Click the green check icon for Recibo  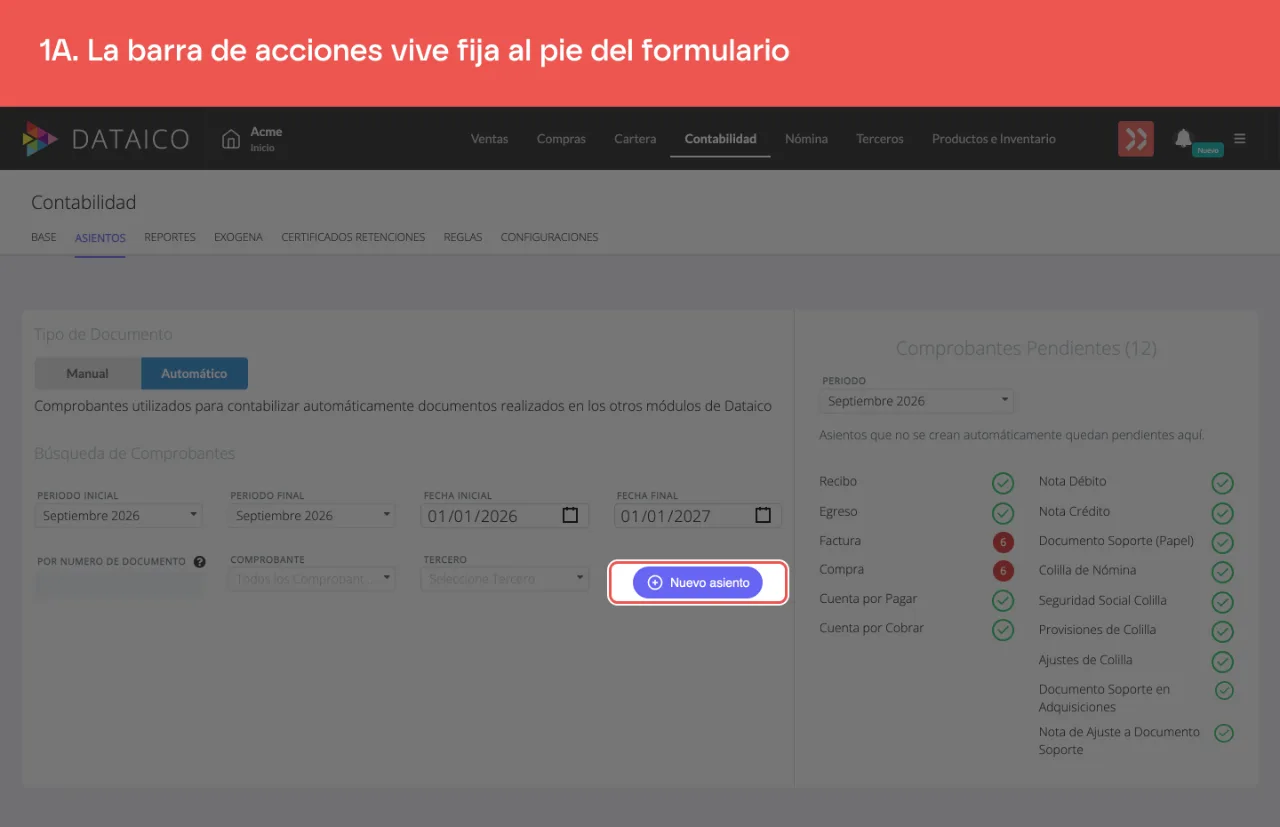click(x=1003, y=483)
